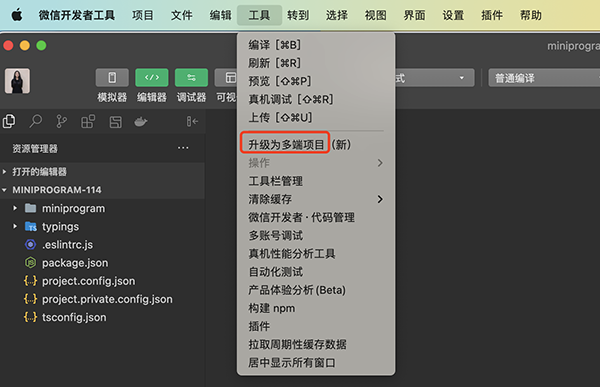
Task: Open the source control branch icon
Action: click(x=61, y=122)
